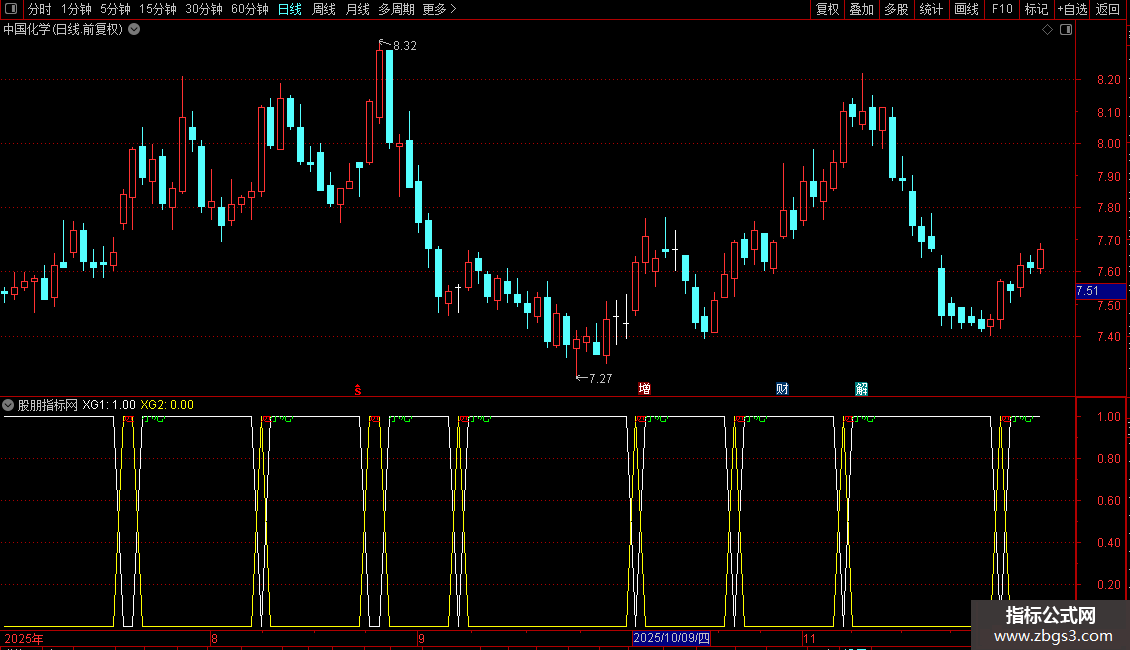Viewport: 1130px width, 650px height.
Task: Click the panel toggle icon above price axis
Action: 1066,30
